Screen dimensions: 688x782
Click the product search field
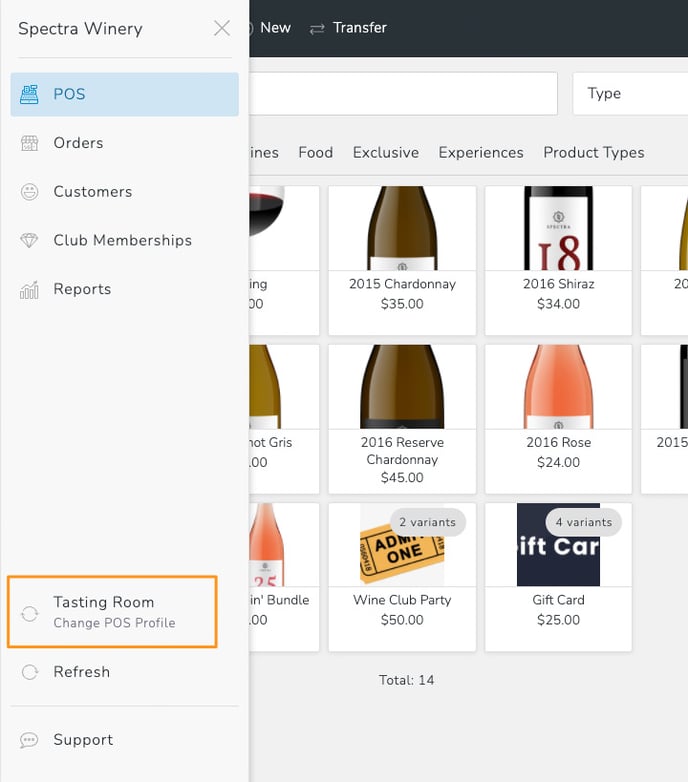(x=403, y=94)
